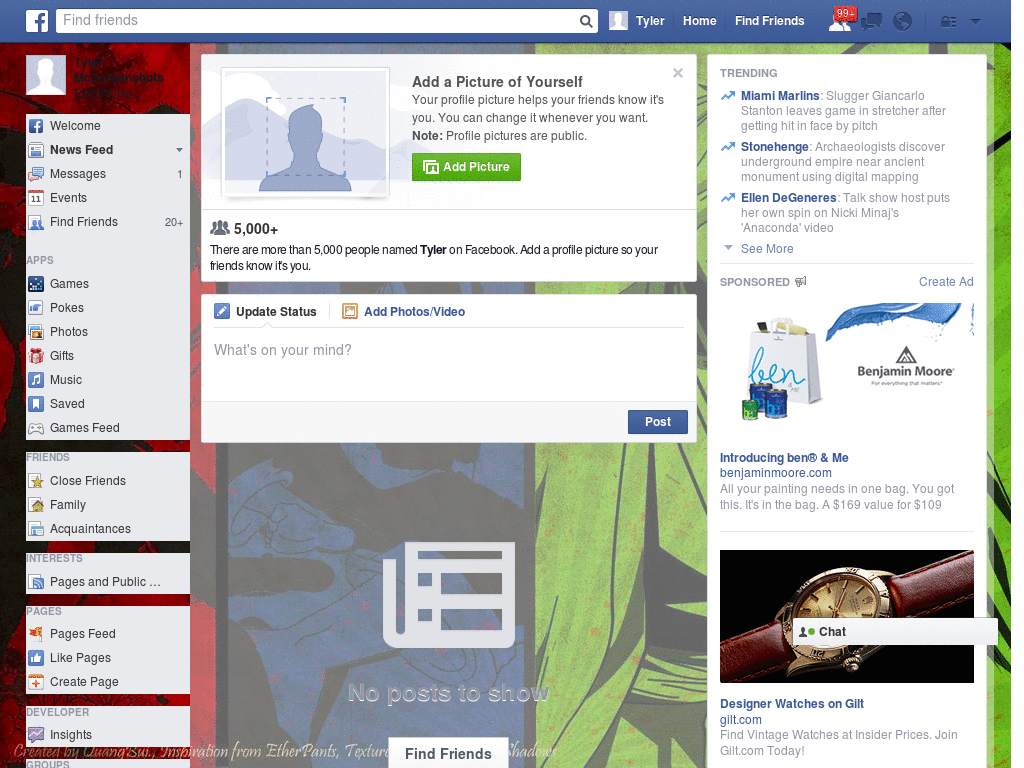Viewport: 1024px width, 768px height.
Task: Open Find Friends in the top bar
Action: [x=769, y=21]
